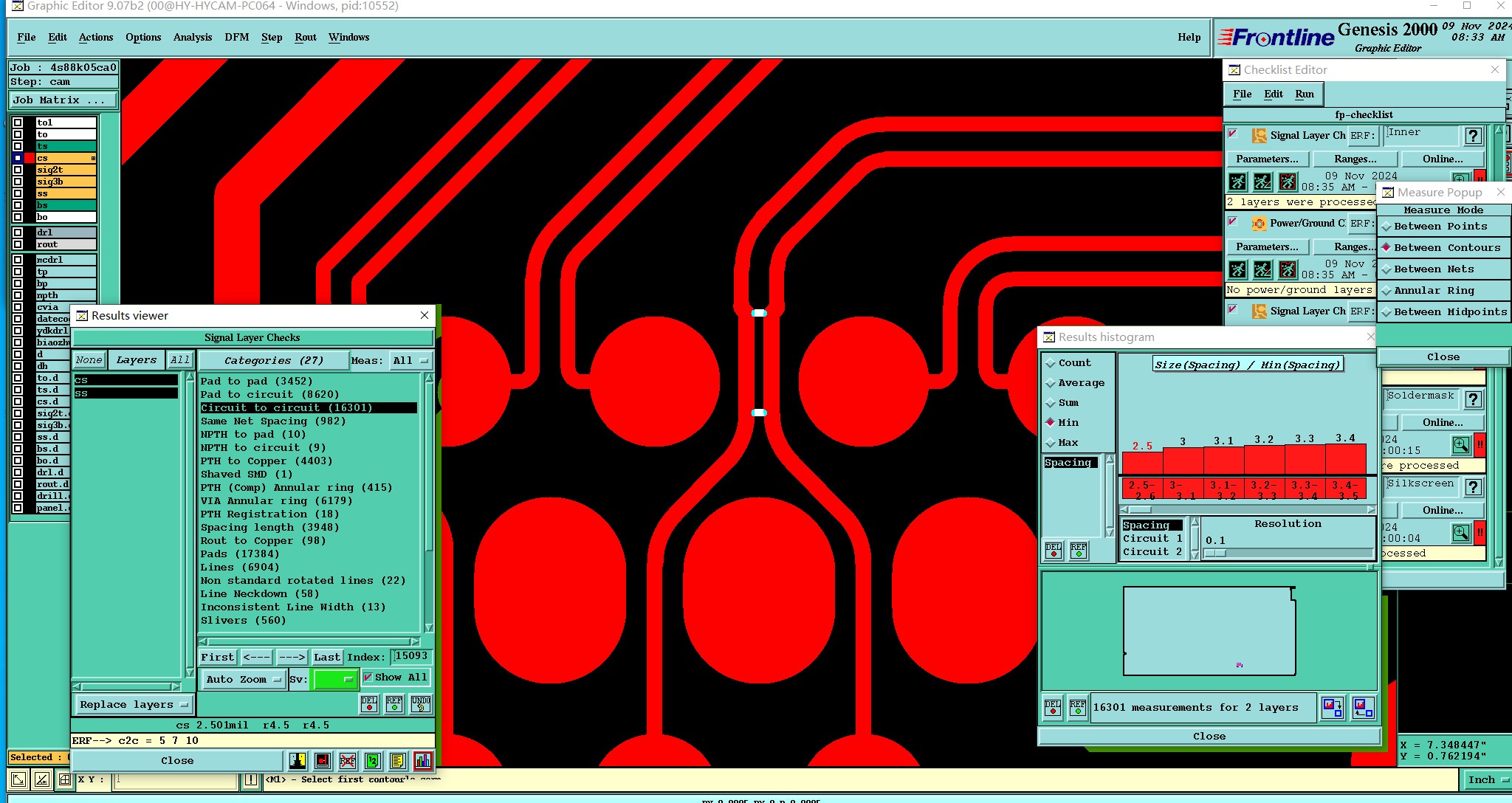
Task: Select Between Midpoints measure mode
Action: pyautogui.click(x=1443, y=312)
